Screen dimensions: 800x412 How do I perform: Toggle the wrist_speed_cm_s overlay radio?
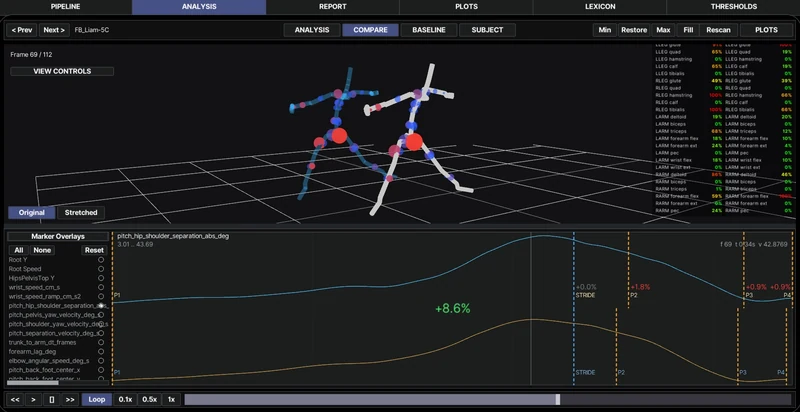pyautogui.click(x=101, y=287)
